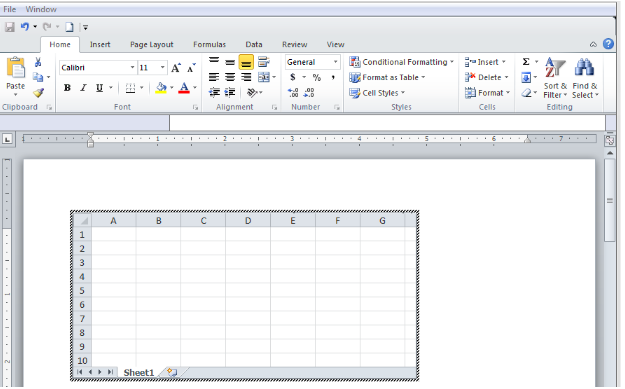
Task: Open the Help question mark
Action: [x=608, y=44]
